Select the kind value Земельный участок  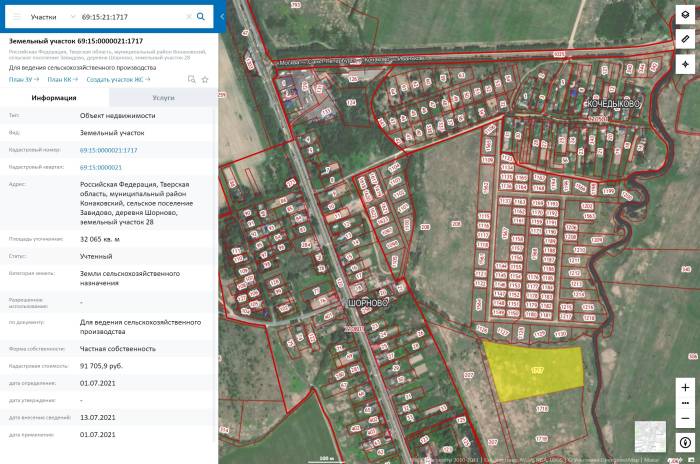(x=112, y=133)
